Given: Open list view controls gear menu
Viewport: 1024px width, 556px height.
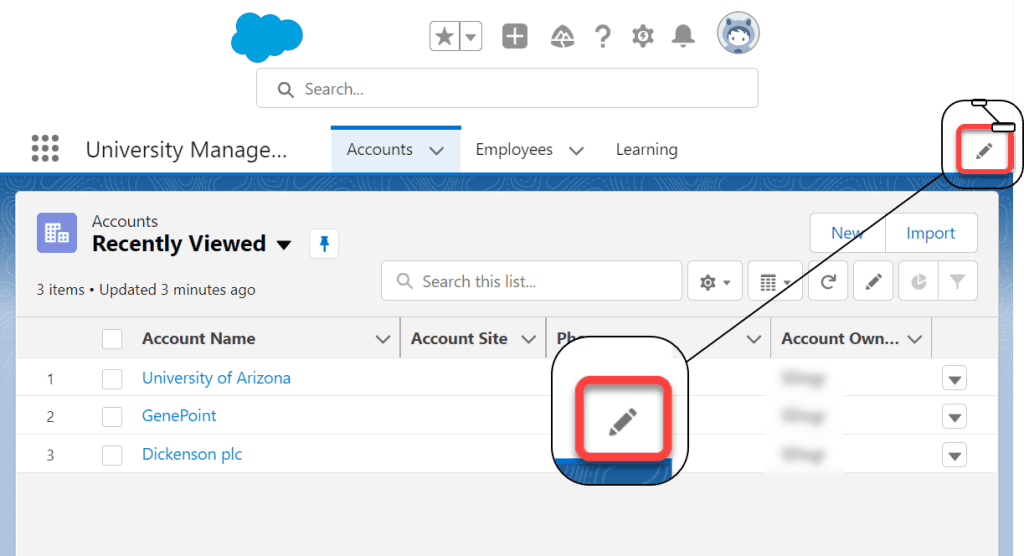Looking at the screenshot, I should tap(714, 282).
